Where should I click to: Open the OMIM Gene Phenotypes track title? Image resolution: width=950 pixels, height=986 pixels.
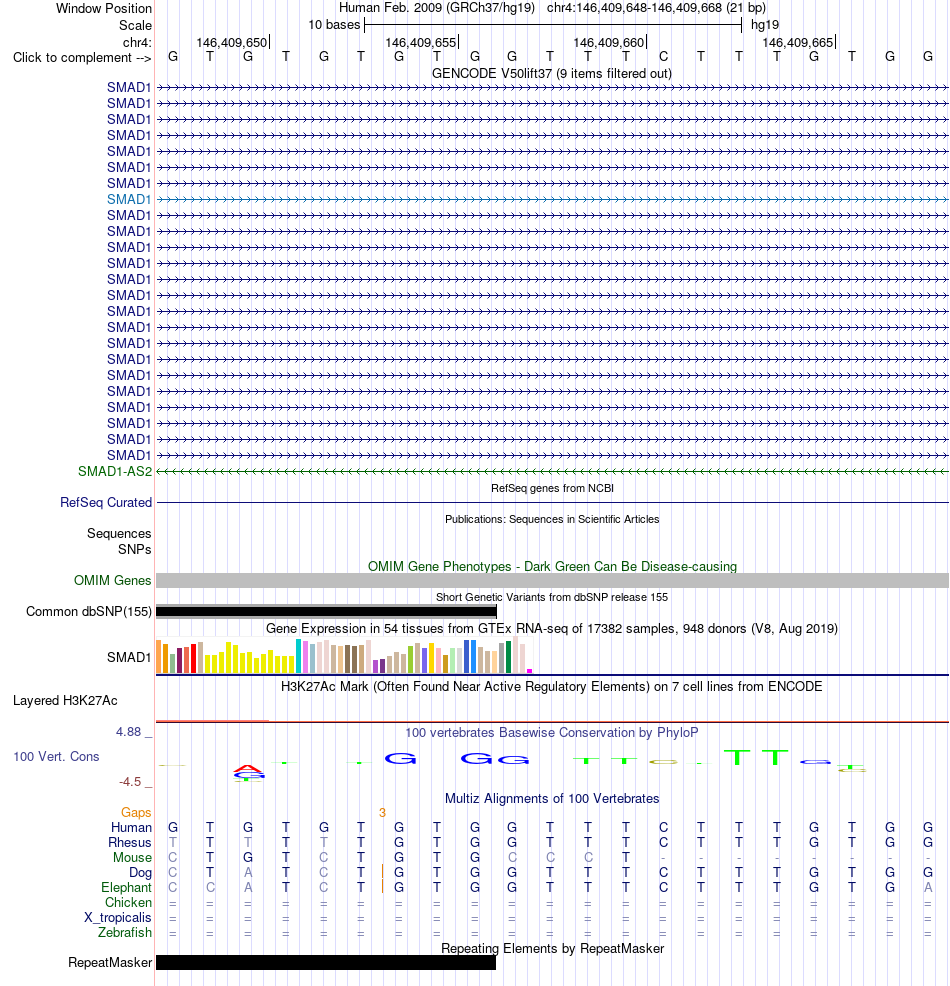tap(552, 567)
